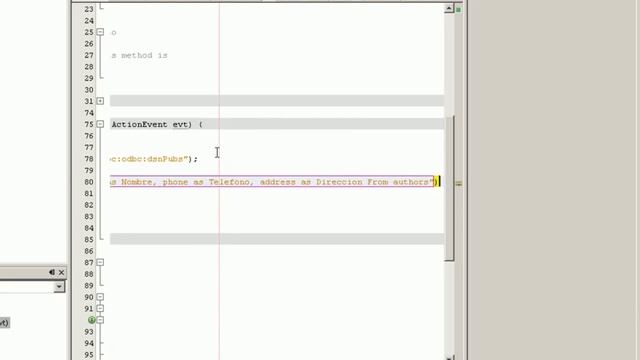This screenshot has width=640, height=360.
Task: Close the left side panel with the X
Action: point(62,272)
